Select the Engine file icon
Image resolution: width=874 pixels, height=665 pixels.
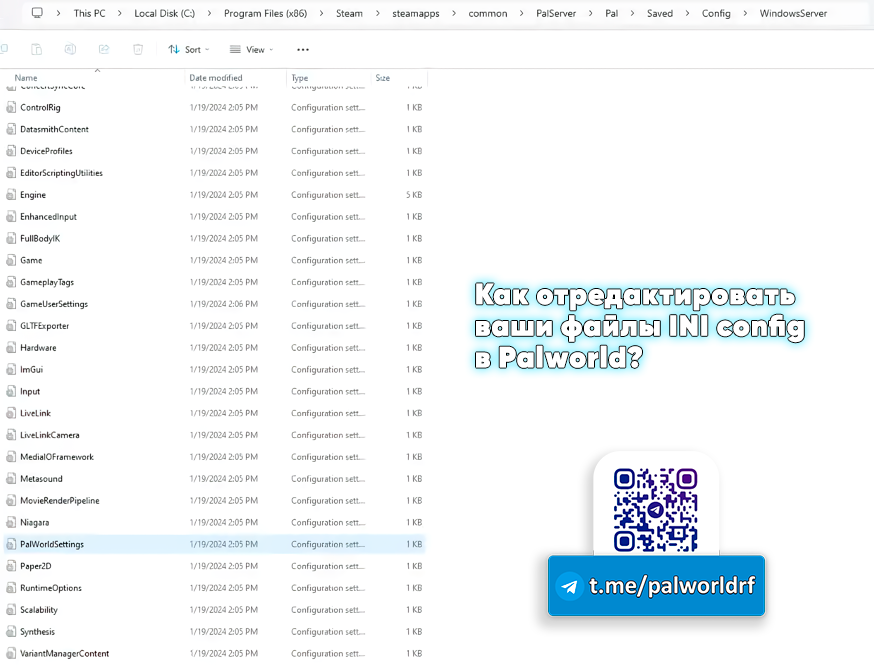point(11,195)
